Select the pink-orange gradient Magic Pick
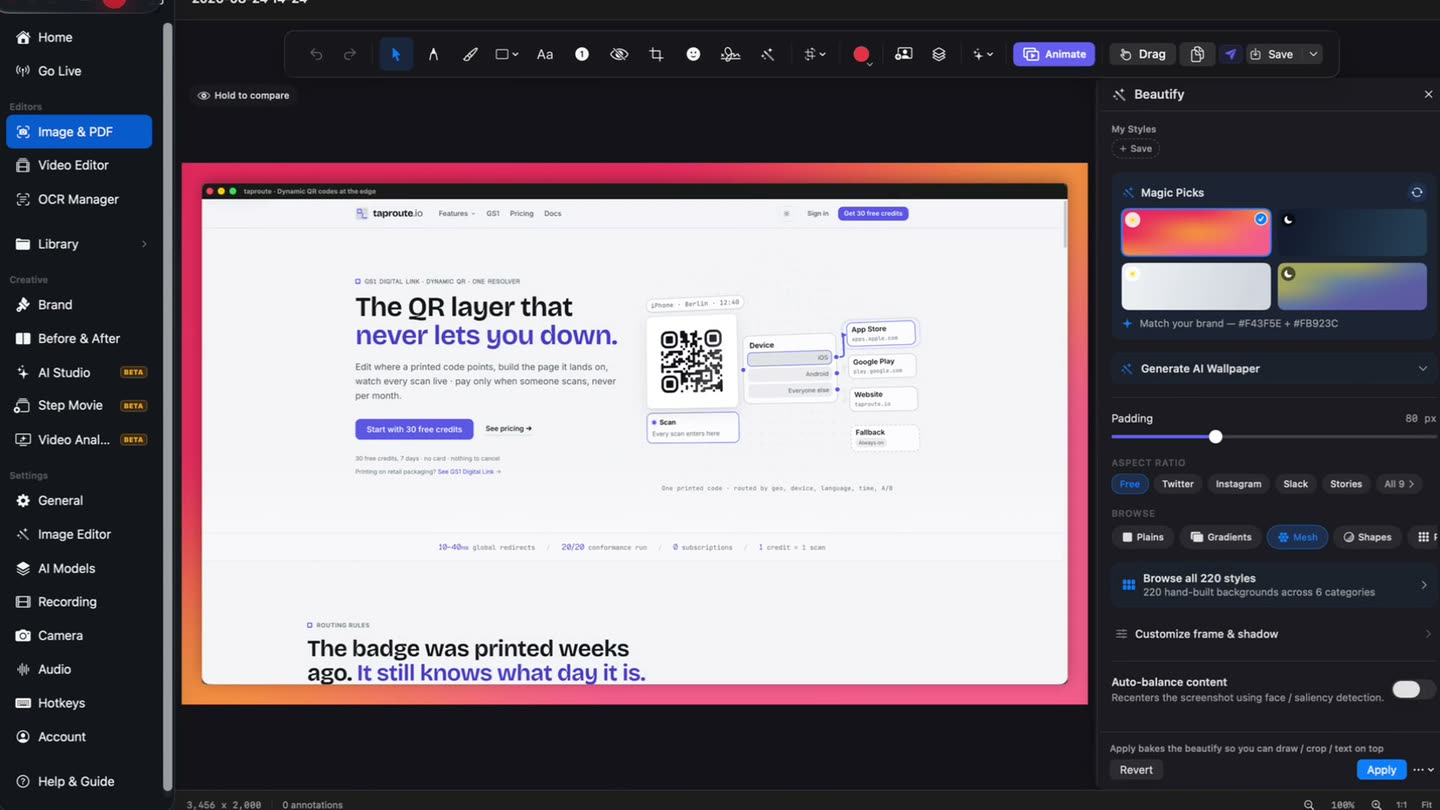This screenshot has height=810, width=1440. [x=1196, y=233]
